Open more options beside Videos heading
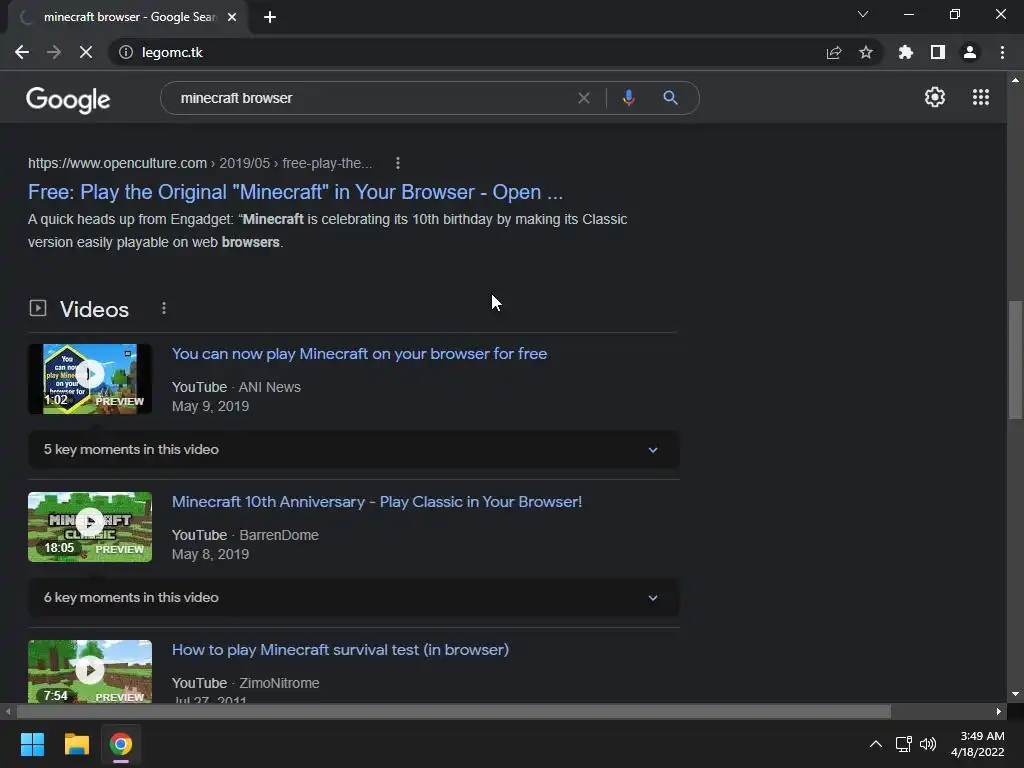 pos(164,308)
